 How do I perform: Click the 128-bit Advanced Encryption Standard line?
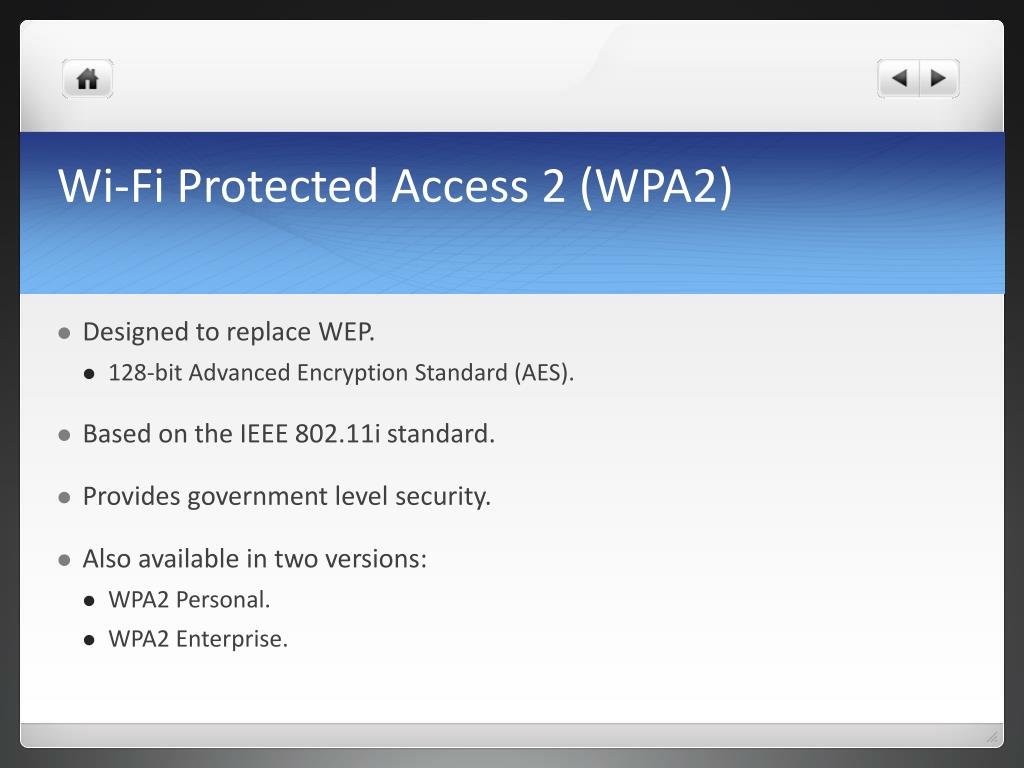341,373
